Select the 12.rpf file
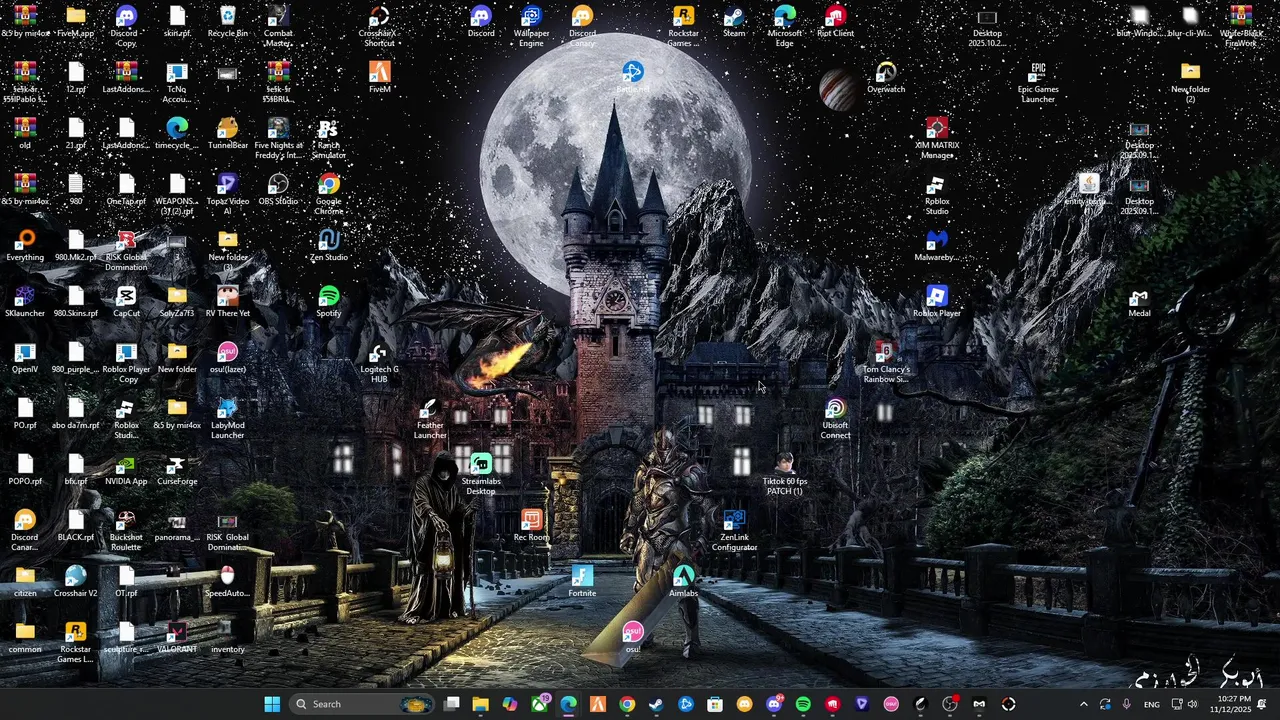The height and width of the screenshot is (720, 1280). 76,78
